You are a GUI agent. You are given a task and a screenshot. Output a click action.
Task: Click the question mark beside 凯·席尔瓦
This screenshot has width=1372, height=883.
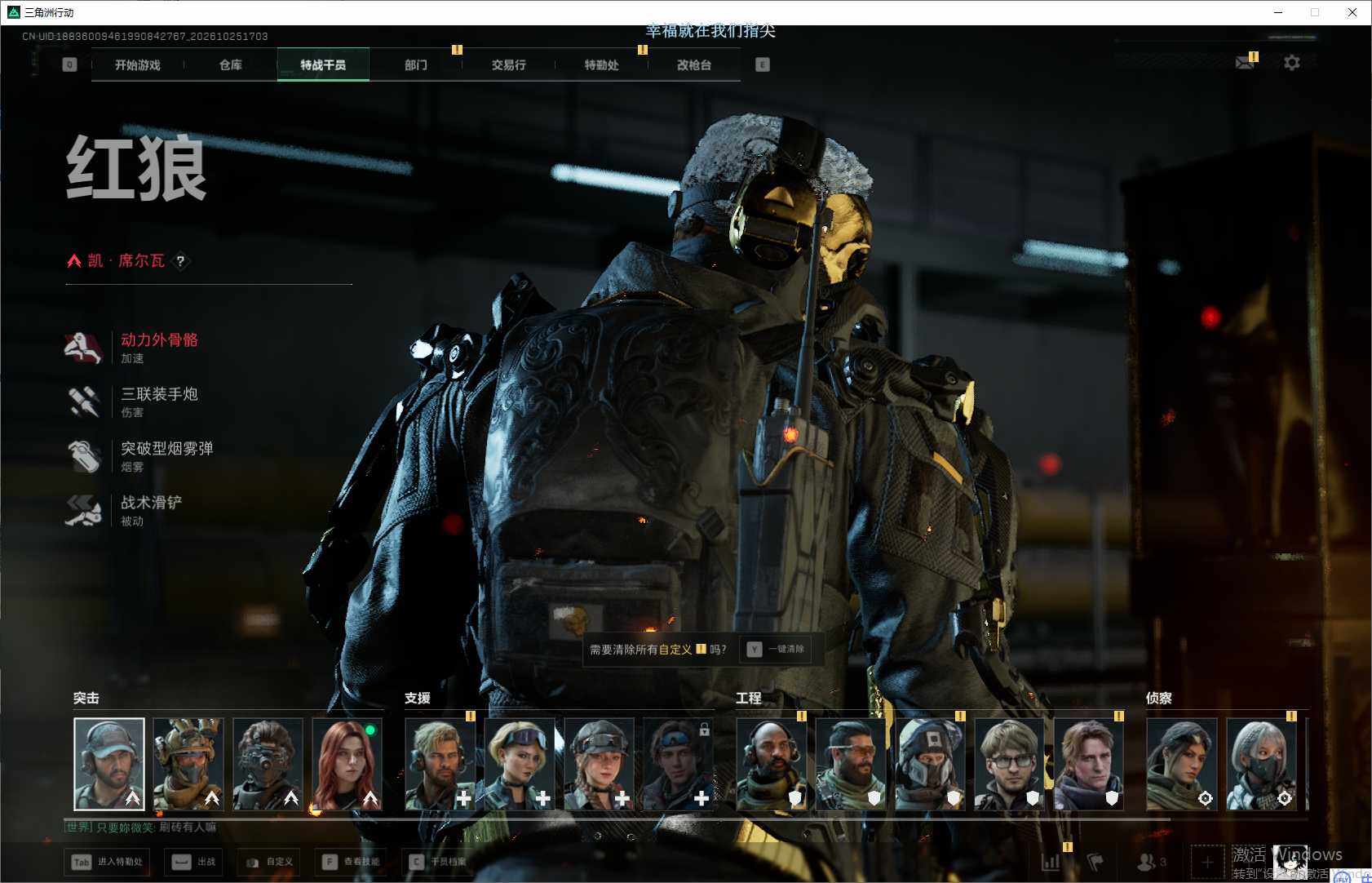180,261
